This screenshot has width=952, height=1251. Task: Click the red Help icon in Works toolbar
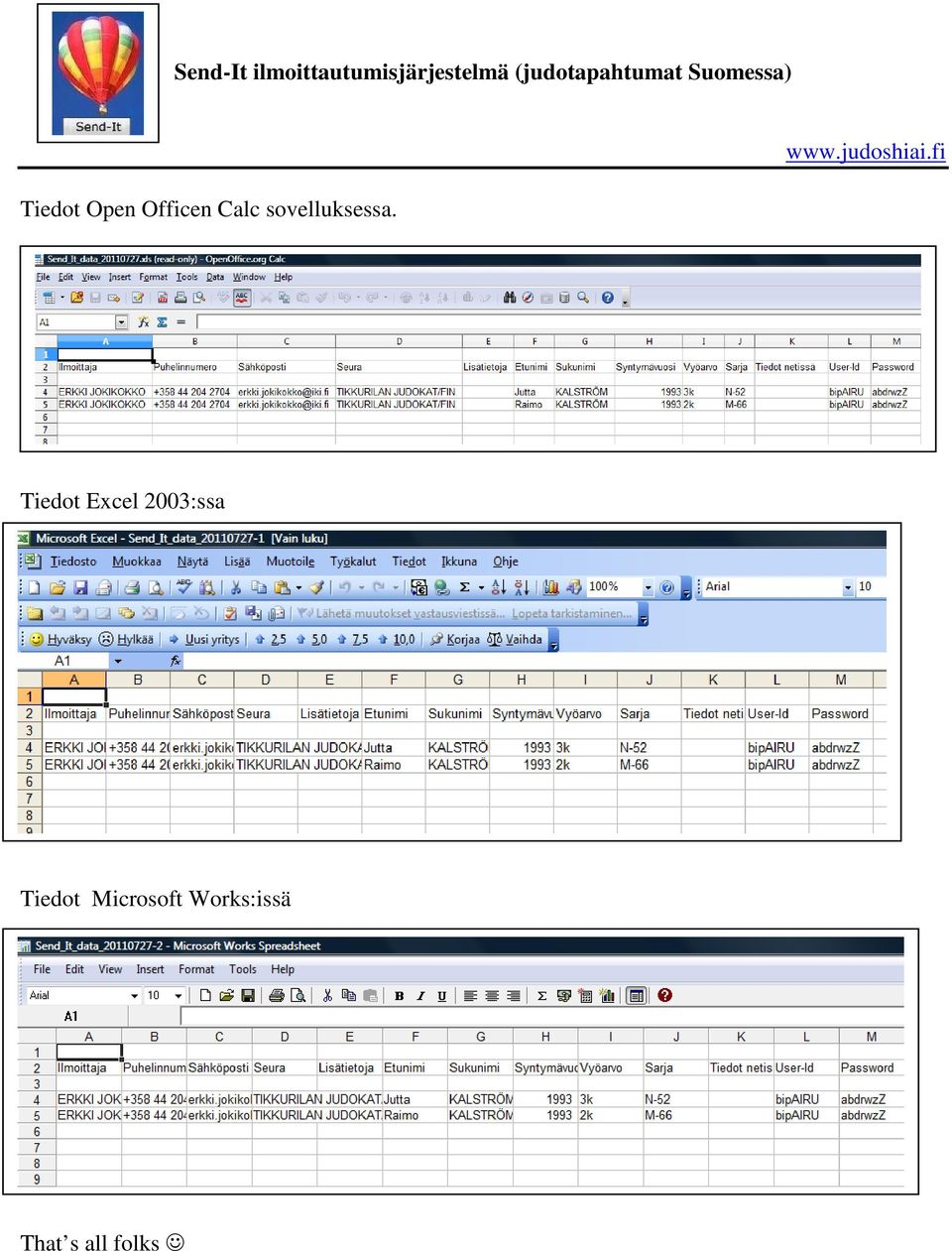click(665, 995)
